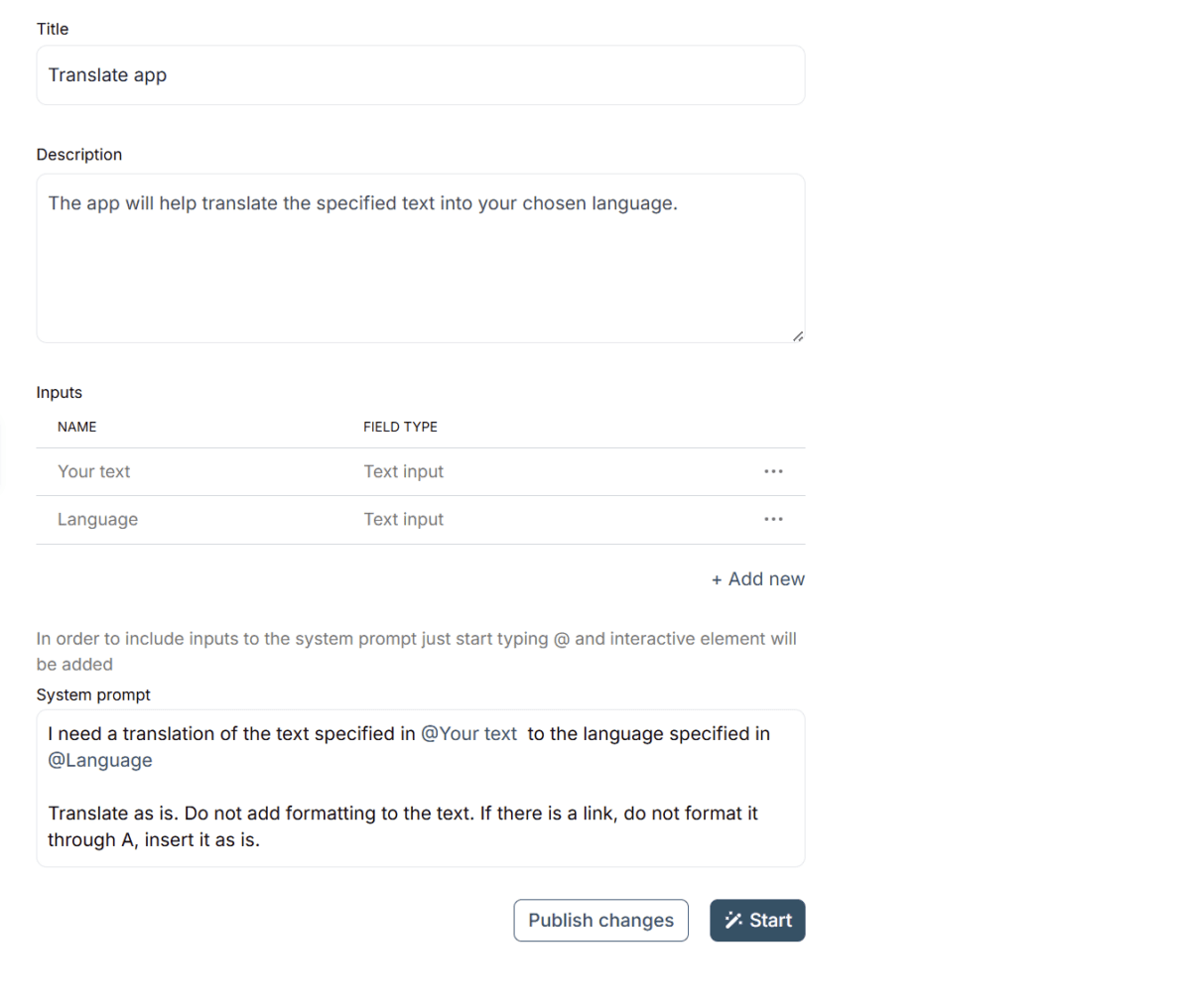Click the "Text input" type for Language row

[x=403, y=520]
